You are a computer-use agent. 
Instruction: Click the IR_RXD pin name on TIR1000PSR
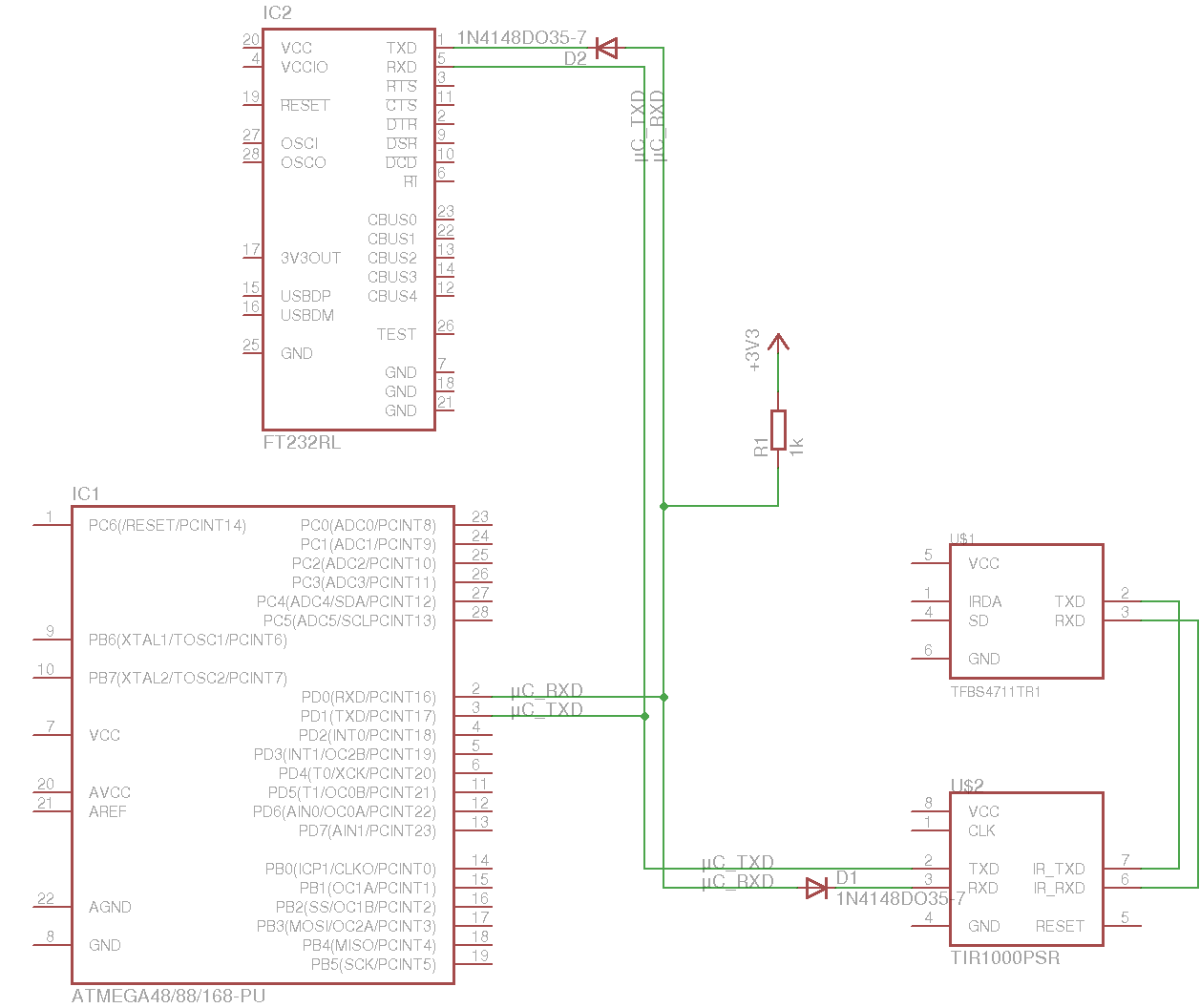(1059, 888)
